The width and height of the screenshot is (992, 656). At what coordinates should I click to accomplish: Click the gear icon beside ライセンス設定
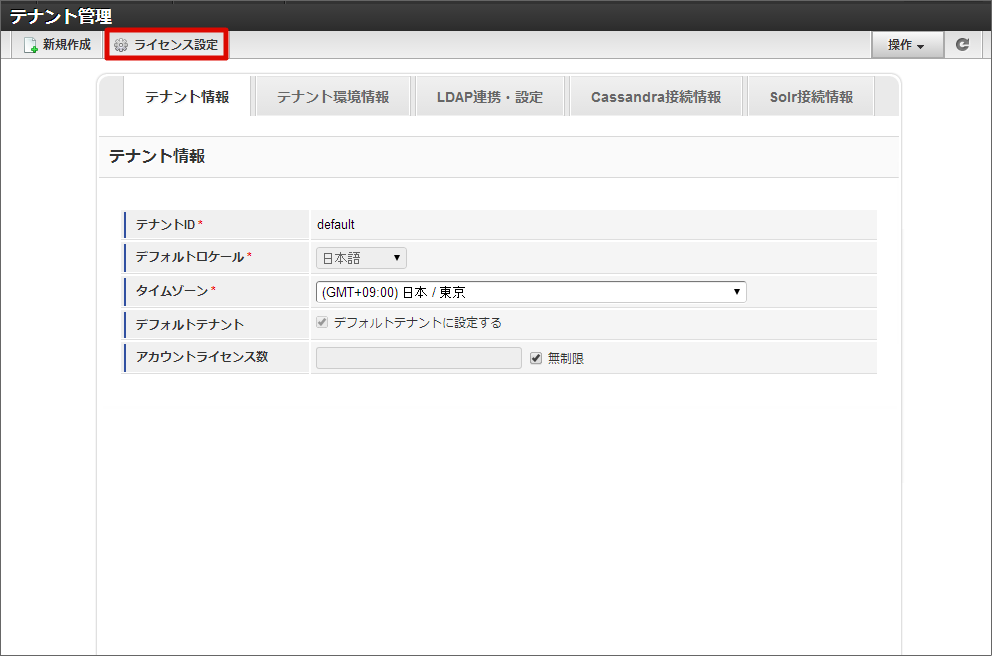tap(121, 45)
